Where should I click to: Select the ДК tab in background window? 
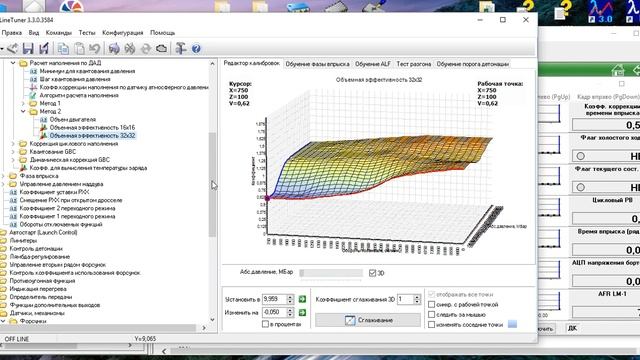572,329
